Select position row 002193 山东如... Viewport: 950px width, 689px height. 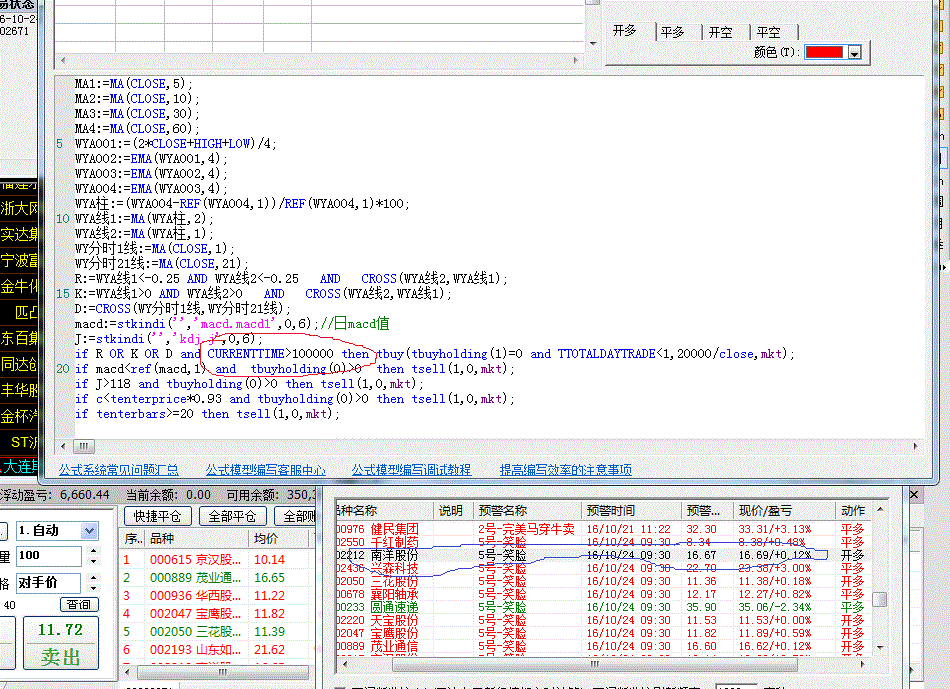click(x=217, y=650)
